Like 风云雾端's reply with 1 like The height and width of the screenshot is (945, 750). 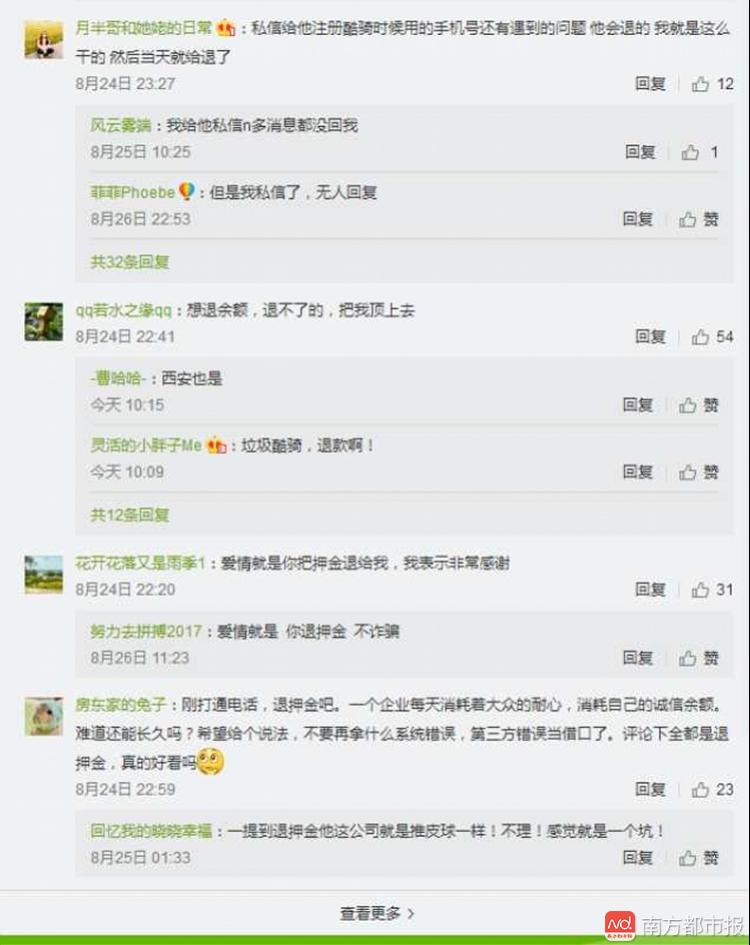click(699, 152)
